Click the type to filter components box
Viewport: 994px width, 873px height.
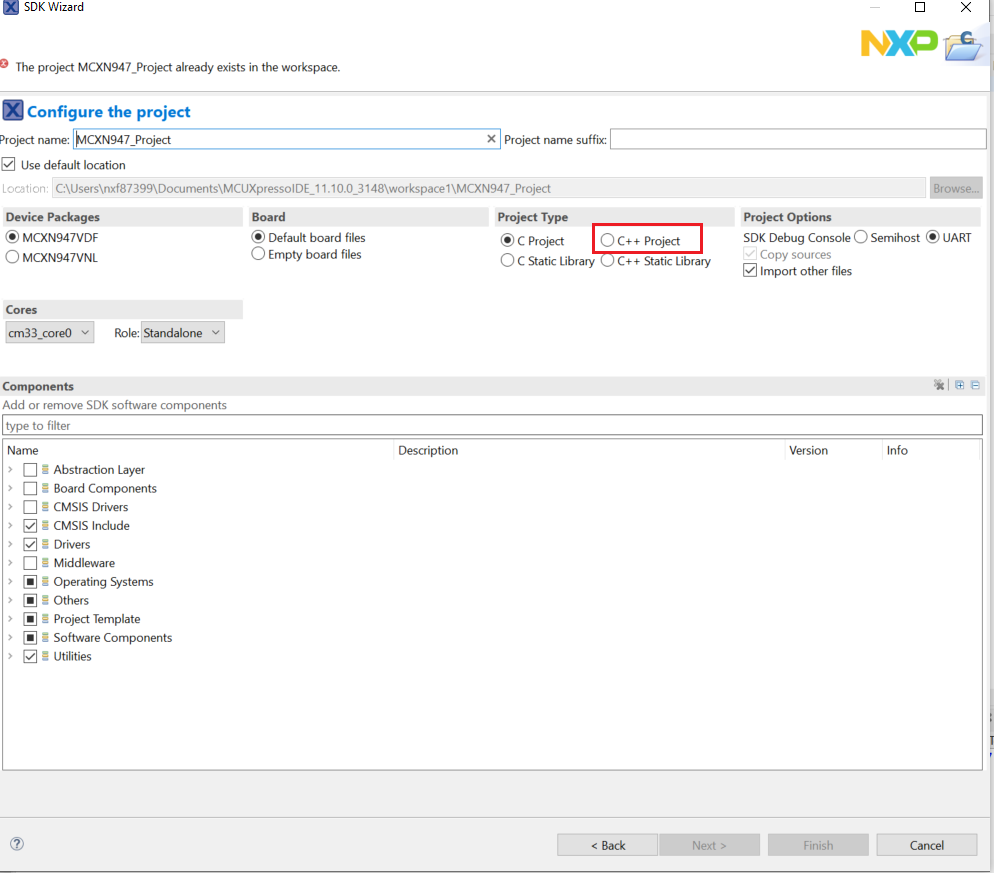pos(493,425)
